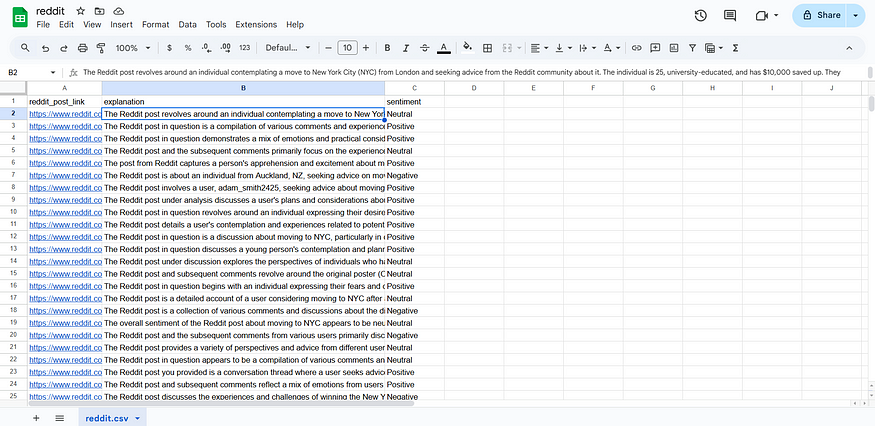The height and width of the screenshot is (426, 875).
Task: Add a new sheet with plus icon
Action: [x=36, y=418]
